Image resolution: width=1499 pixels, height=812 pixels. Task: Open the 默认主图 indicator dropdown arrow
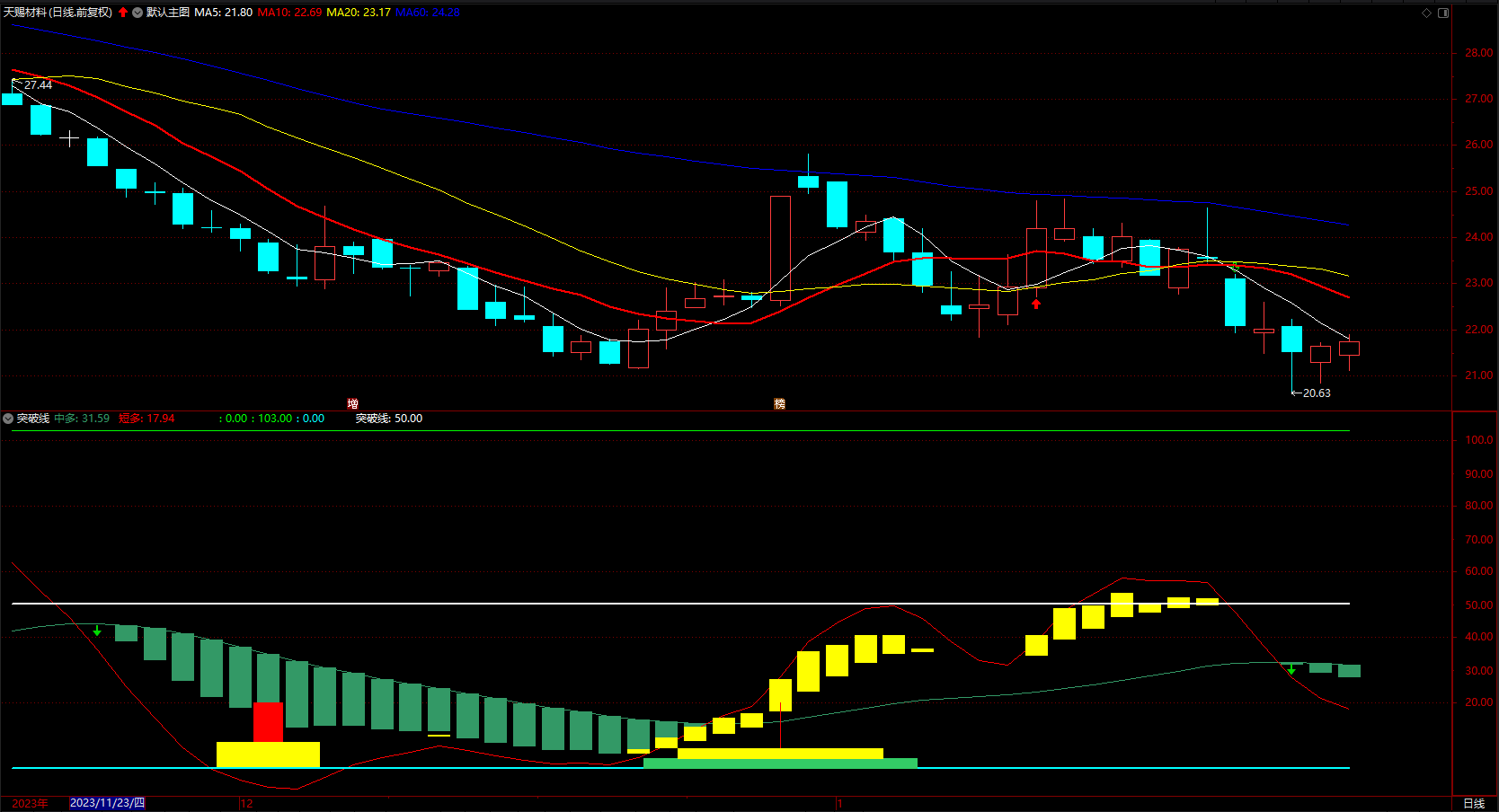[137, 13]
